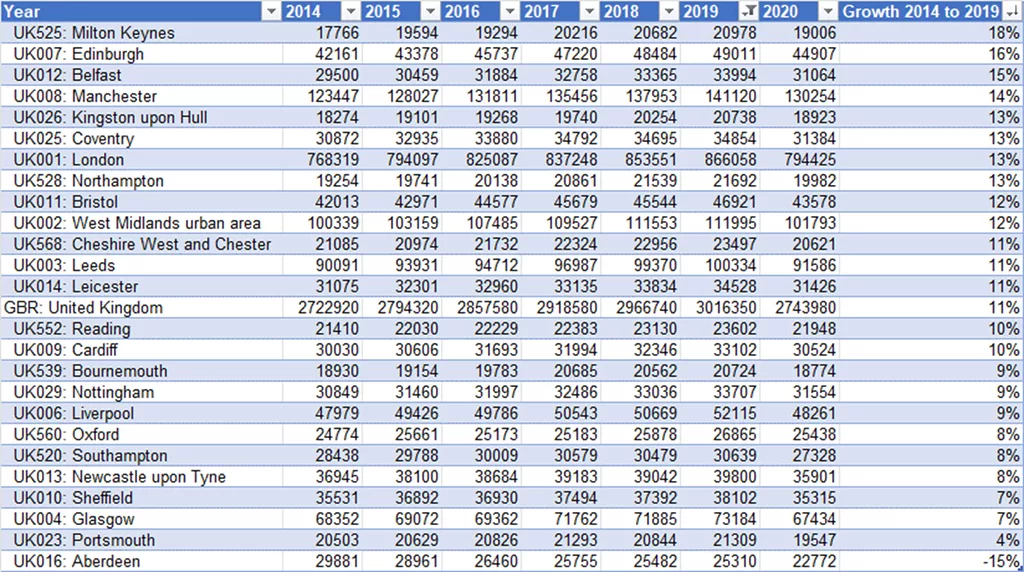Image resolution: width=1024 pixels, height=572 pixels.
Task: Select Sheffield 2019 value 38102
Action: 735,498
